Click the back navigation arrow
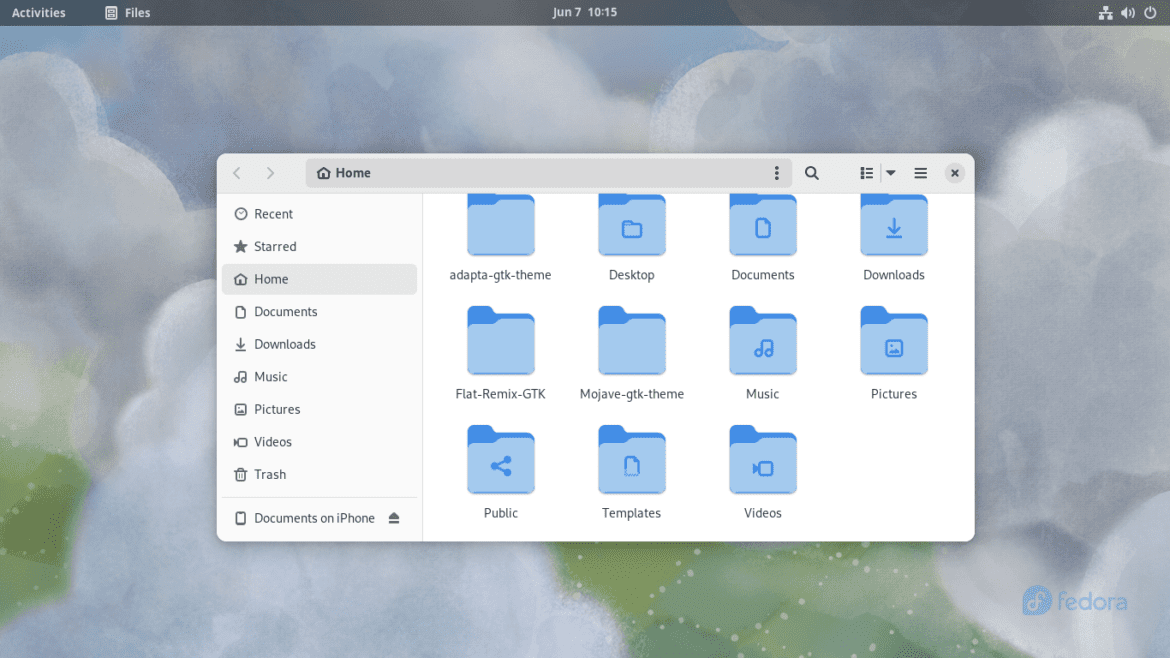 [x=236, y=172]
